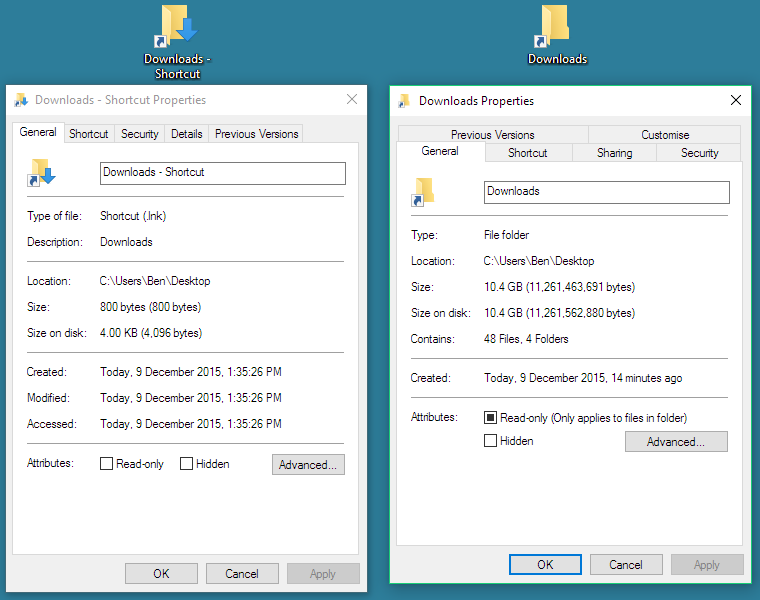Image resolution: width=760 pixels, height=600 pixels.
Task: Close the Downloads Properties window
Action: coord(736,100)
